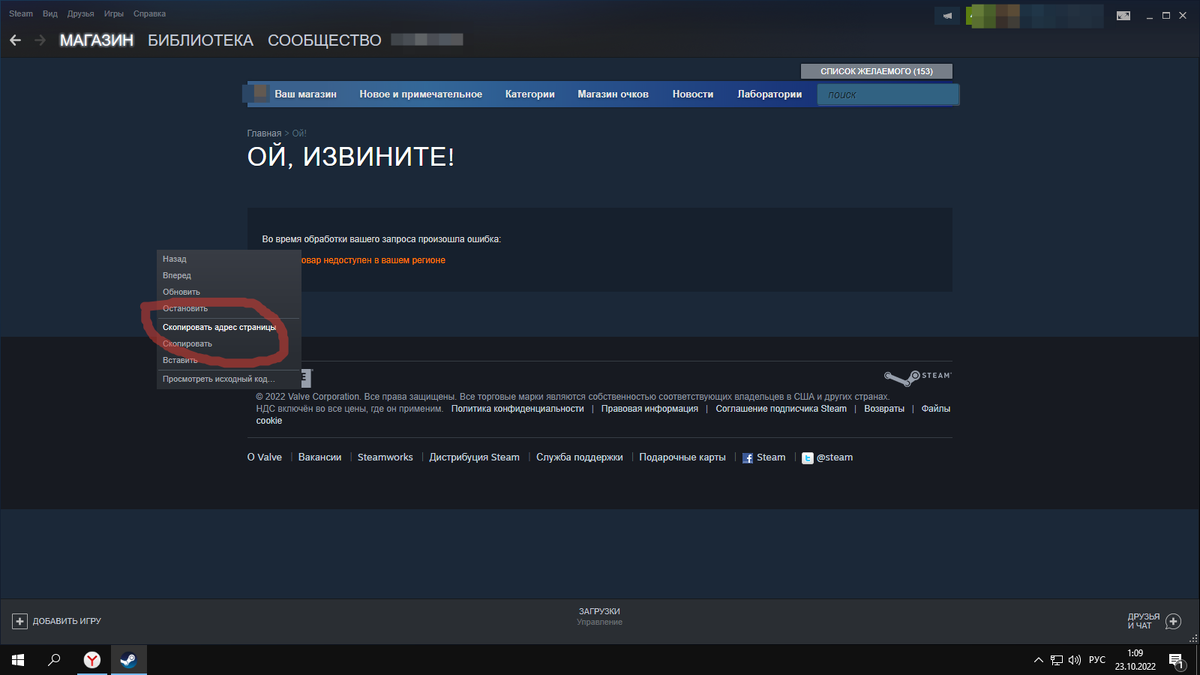Click the Steam taskbar icon

click(x=128, y=660)
